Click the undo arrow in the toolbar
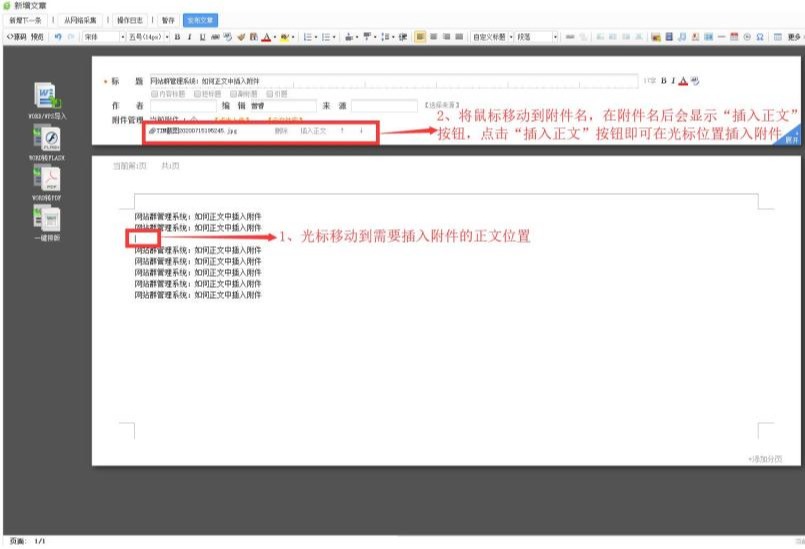 coord(58,37)
